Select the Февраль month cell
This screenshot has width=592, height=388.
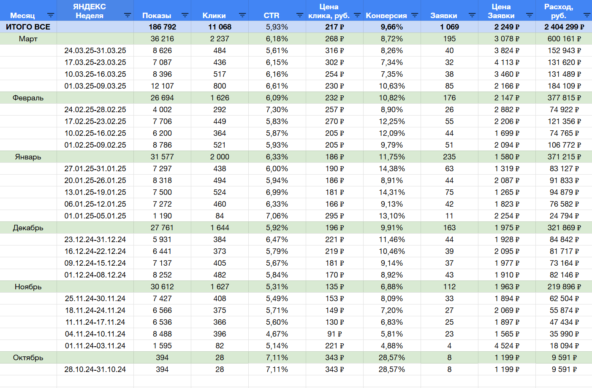coord(28,98)
